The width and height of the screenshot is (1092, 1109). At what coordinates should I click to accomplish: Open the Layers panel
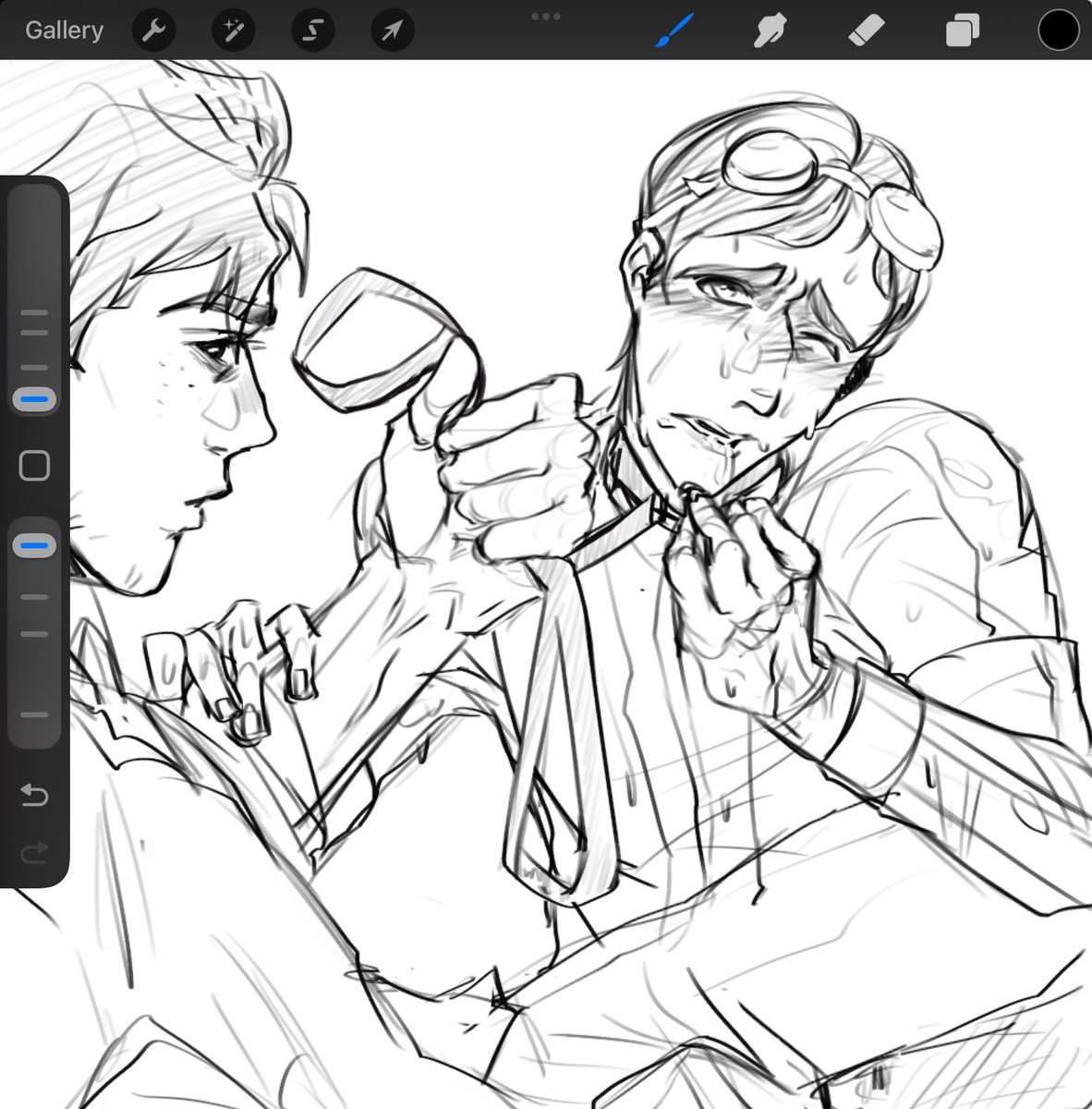point(961,31)
